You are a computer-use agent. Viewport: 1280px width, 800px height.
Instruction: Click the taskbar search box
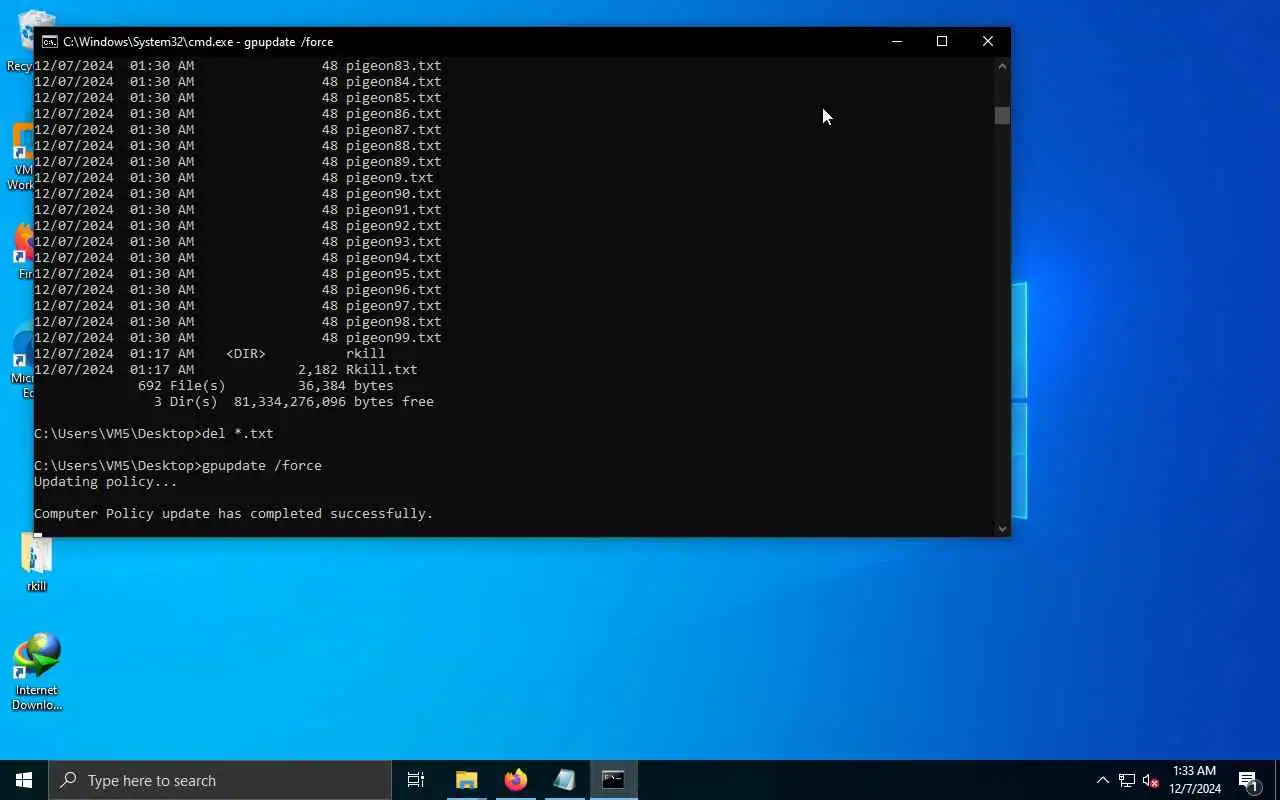pos(220,780)
